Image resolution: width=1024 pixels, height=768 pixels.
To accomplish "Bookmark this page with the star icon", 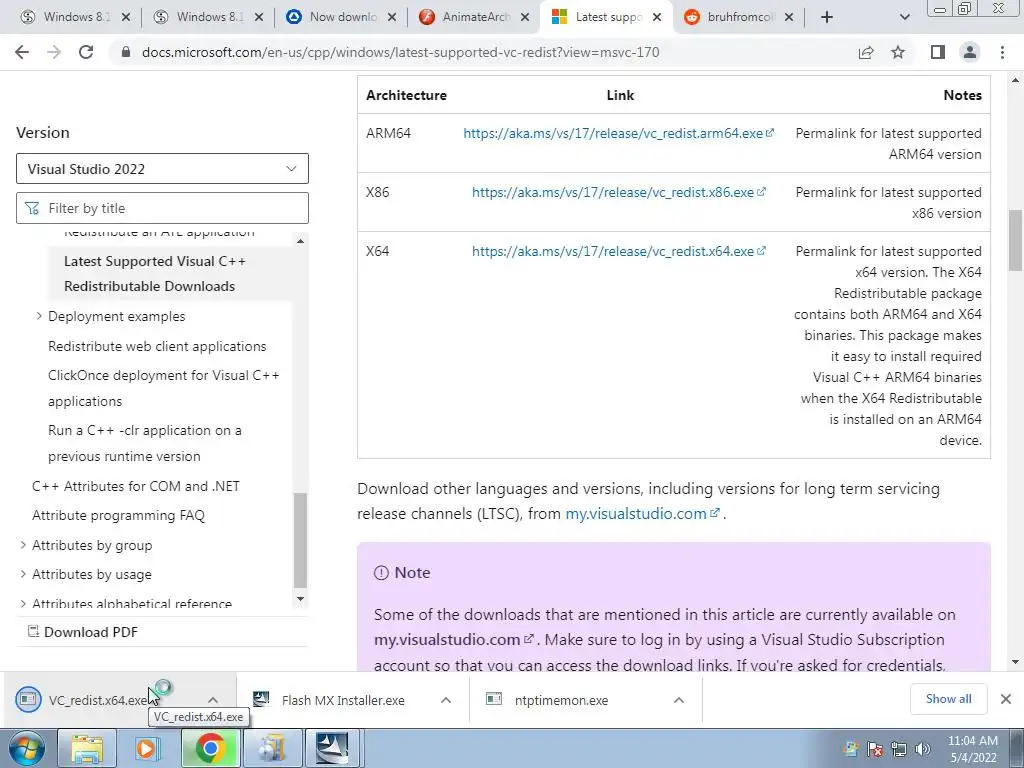I will [898, 52].
